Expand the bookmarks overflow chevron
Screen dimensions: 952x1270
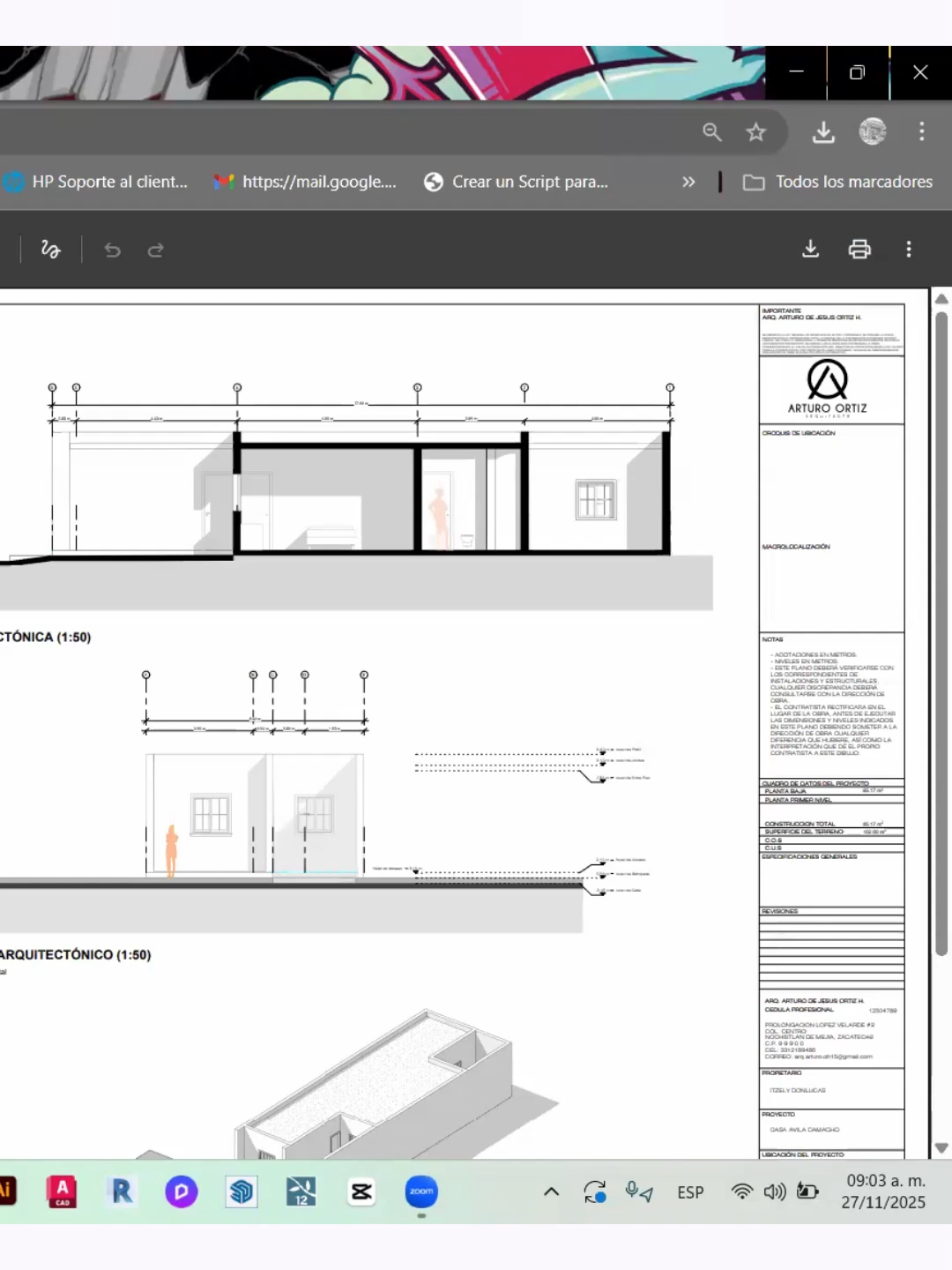[688, 182]
